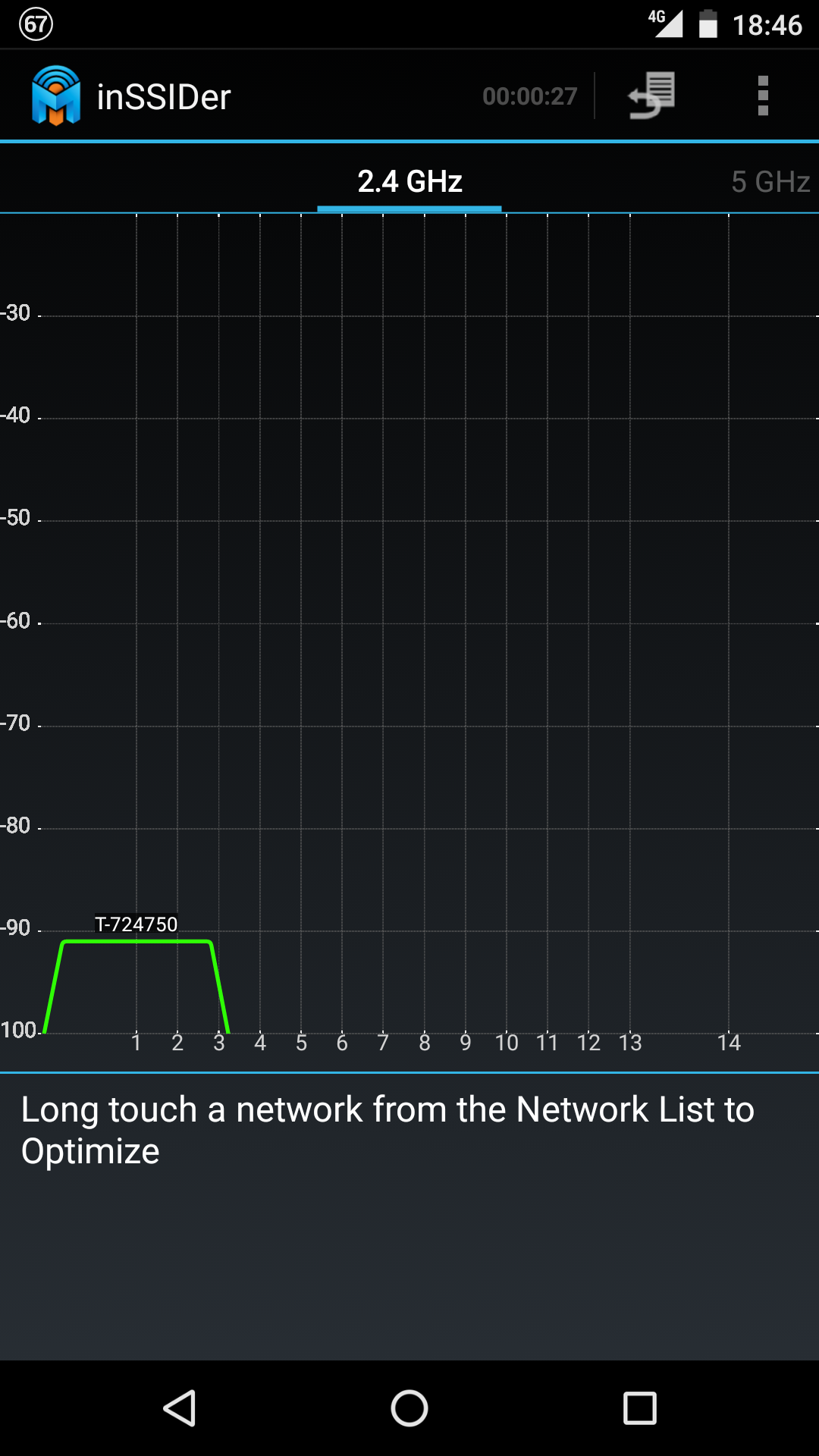Tap the 67 notification badge icon
This screenshot has width=819, height=1456.
[36, 24]
